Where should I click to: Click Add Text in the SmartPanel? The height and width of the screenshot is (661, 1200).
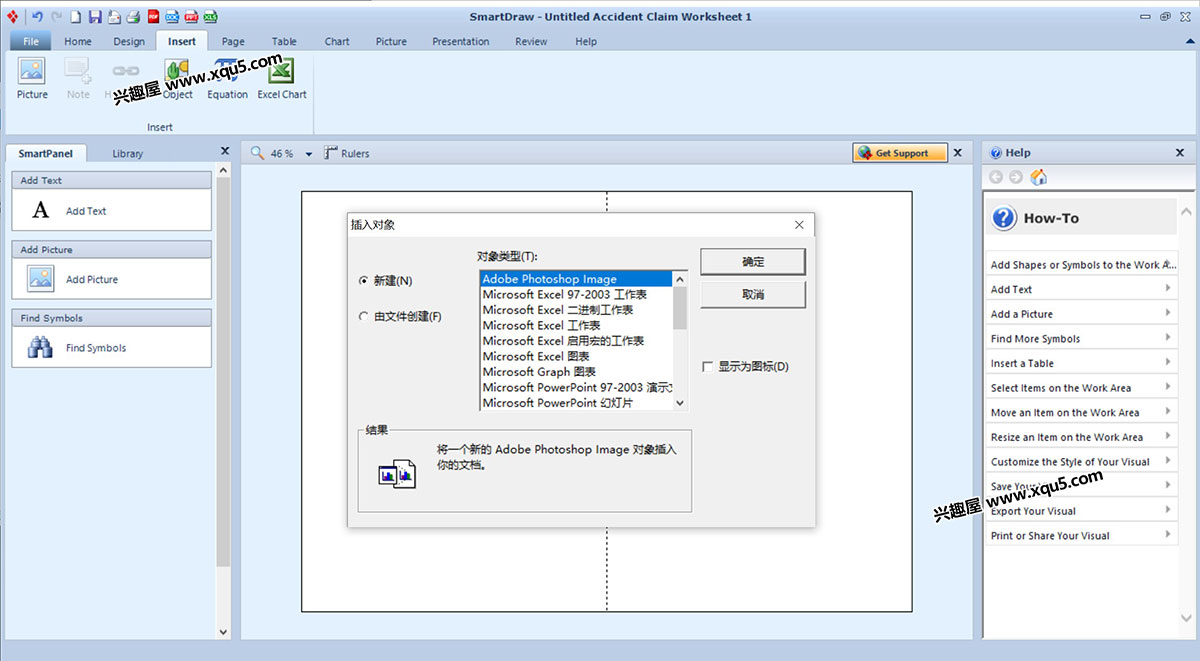point(111,211)
